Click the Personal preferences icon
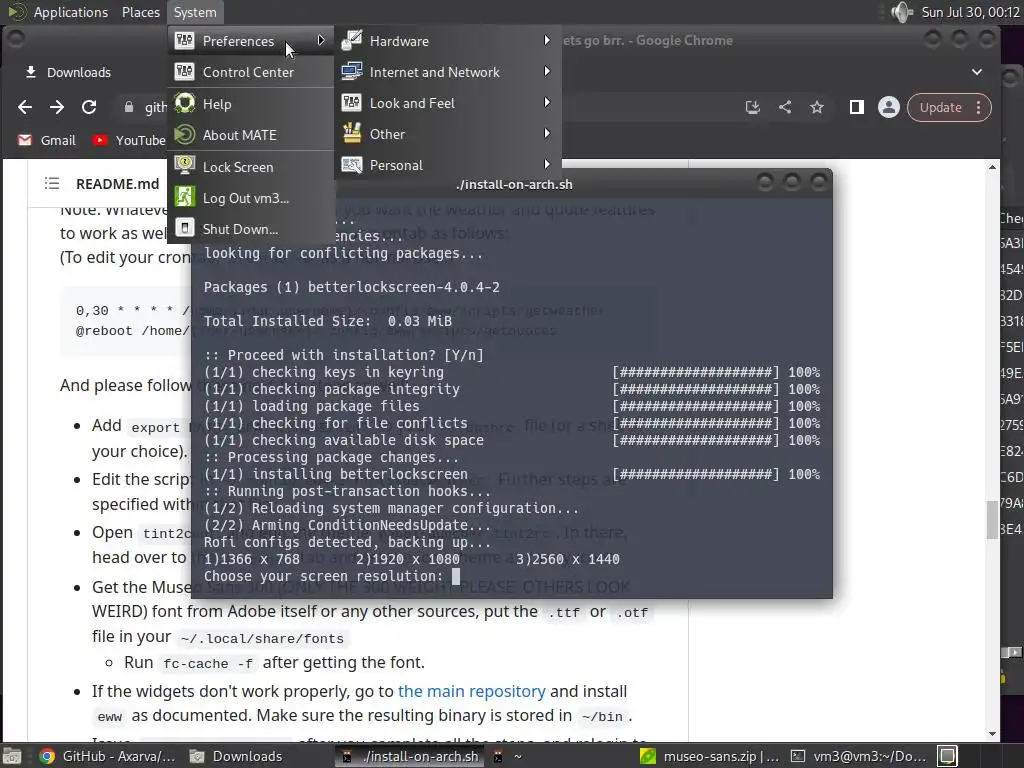This screenshot has width=1024, height=768. (351, 165)
